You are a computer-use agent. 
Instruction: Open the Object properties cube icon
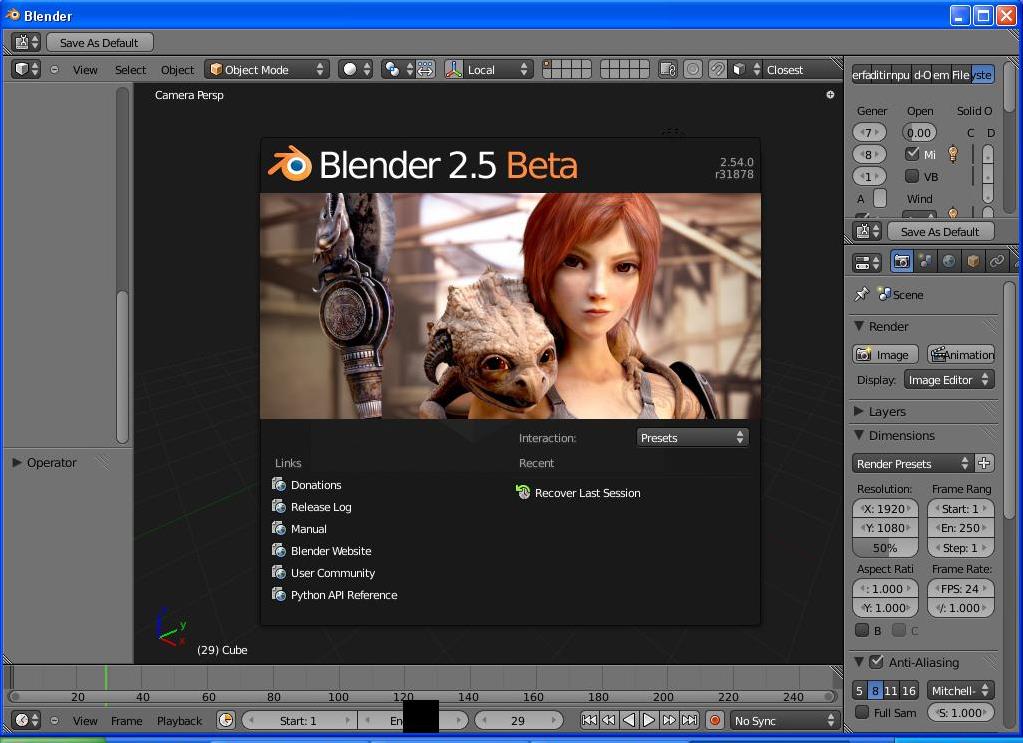[971, 261]
